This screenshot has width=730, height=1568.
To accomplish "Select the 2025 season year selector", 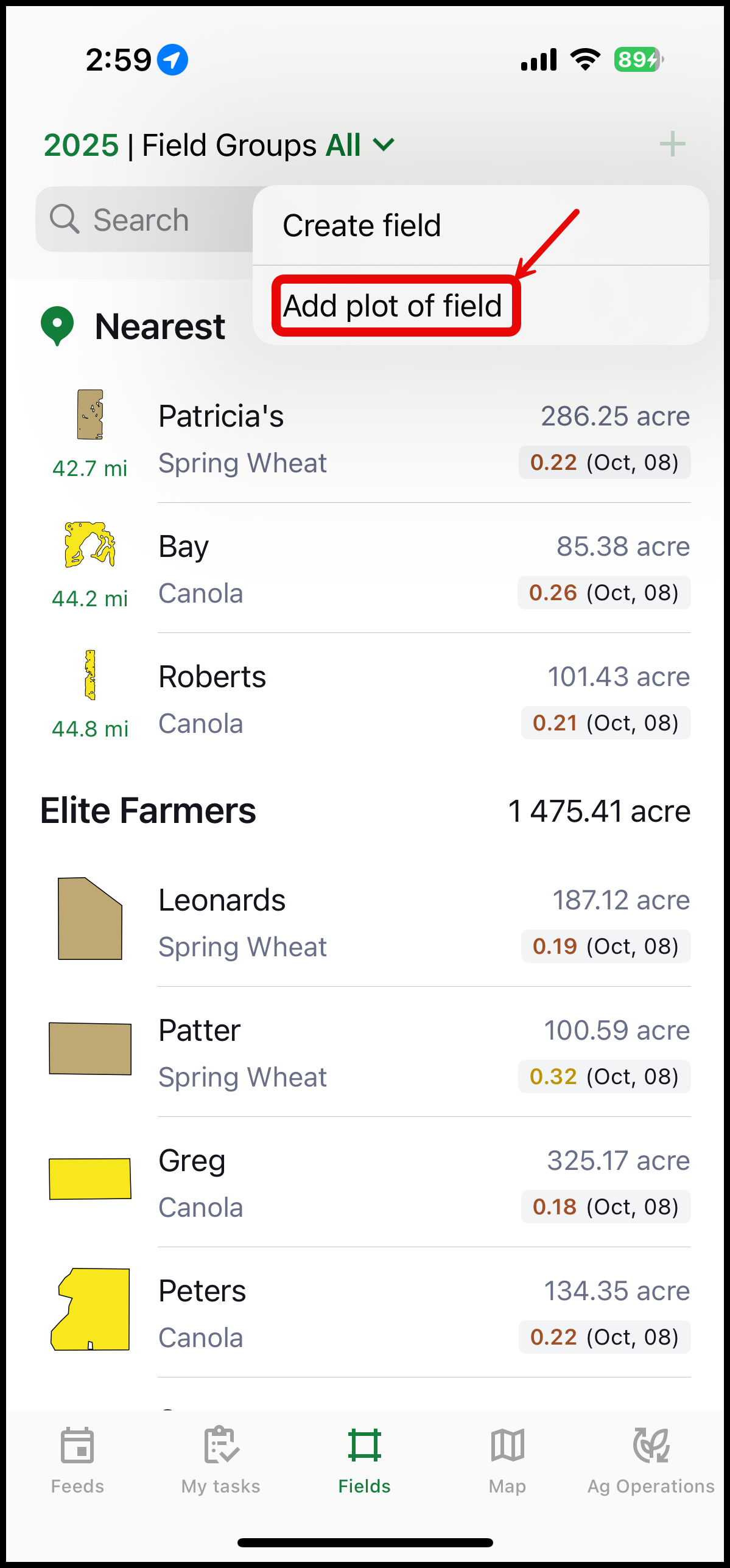I will pyautogui.click(x=81, y=145).
